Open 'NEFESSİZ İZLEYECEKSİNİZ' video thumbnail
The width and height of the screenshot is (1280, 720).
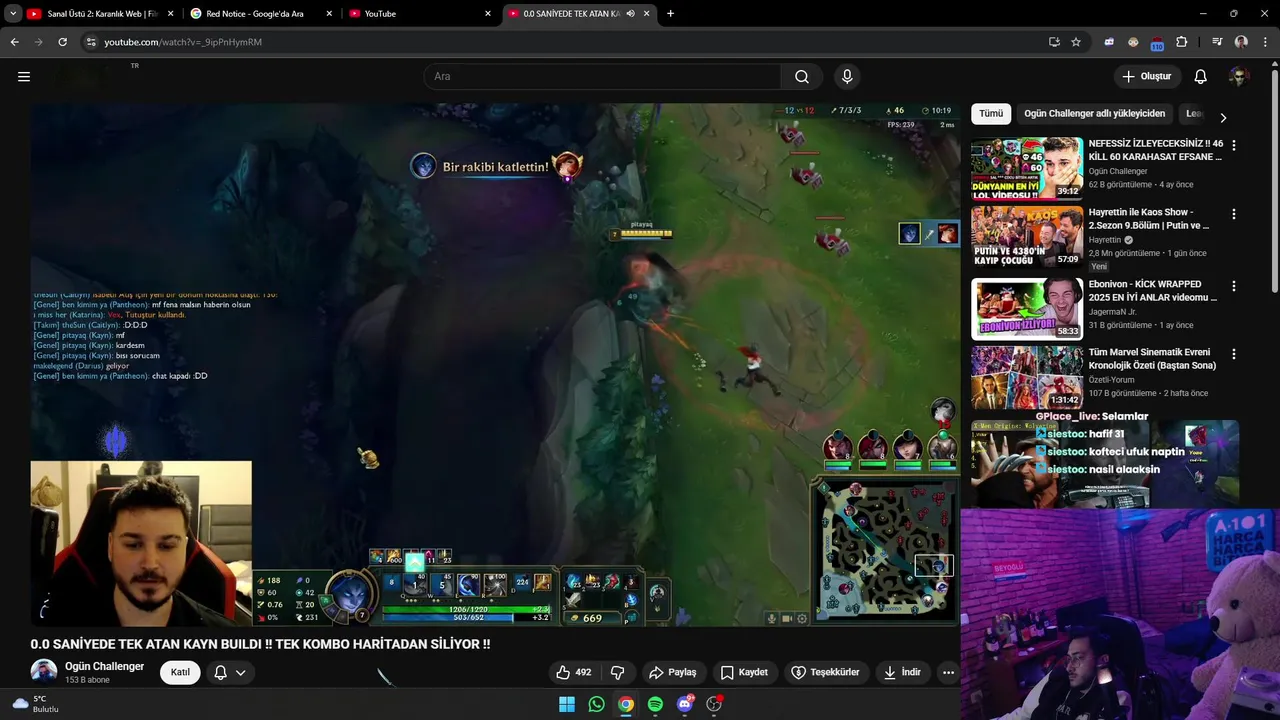click(x=1027, y=169)
